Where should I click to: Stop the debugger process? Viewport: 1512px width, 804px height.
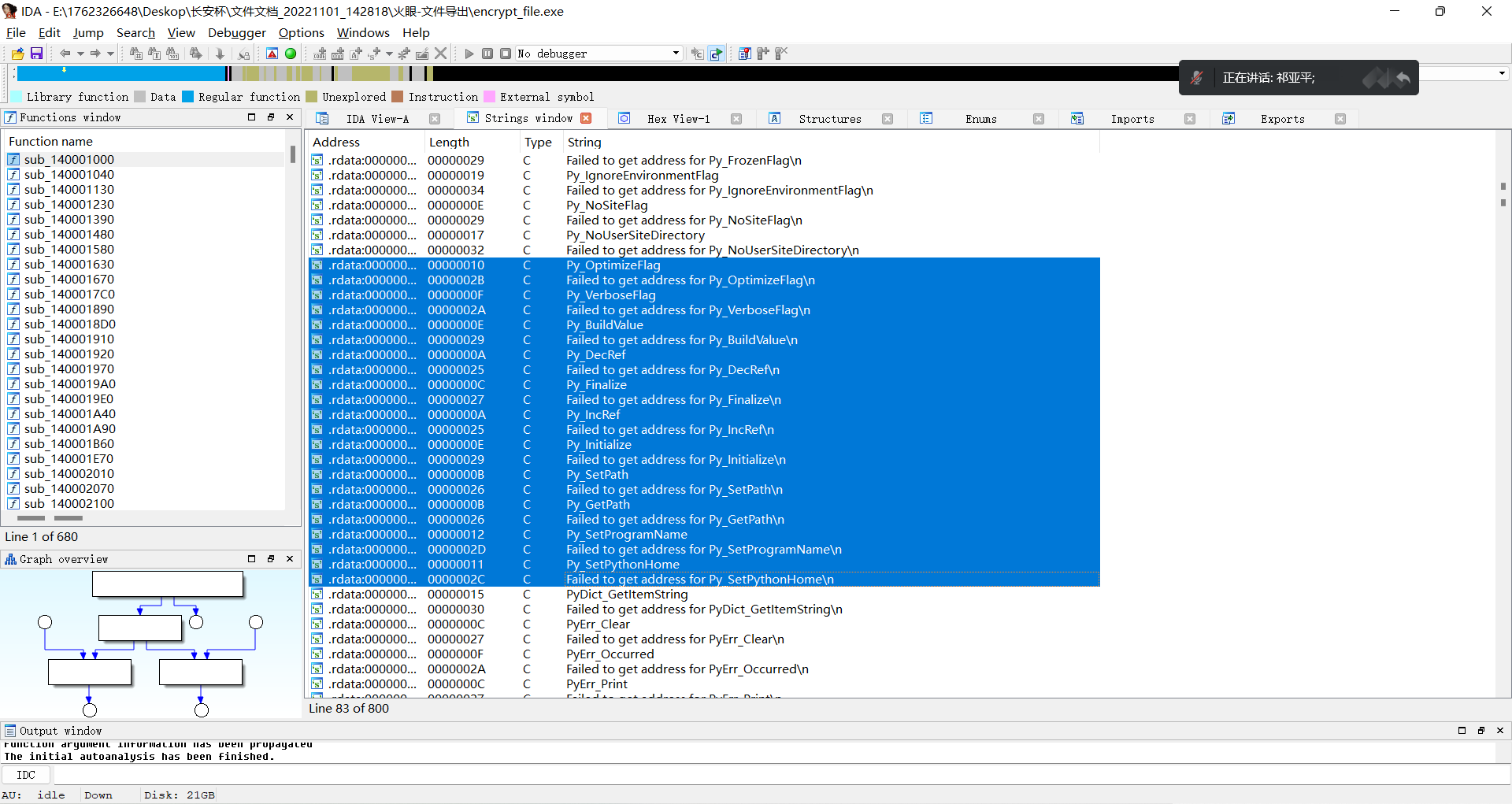[506, 54]
